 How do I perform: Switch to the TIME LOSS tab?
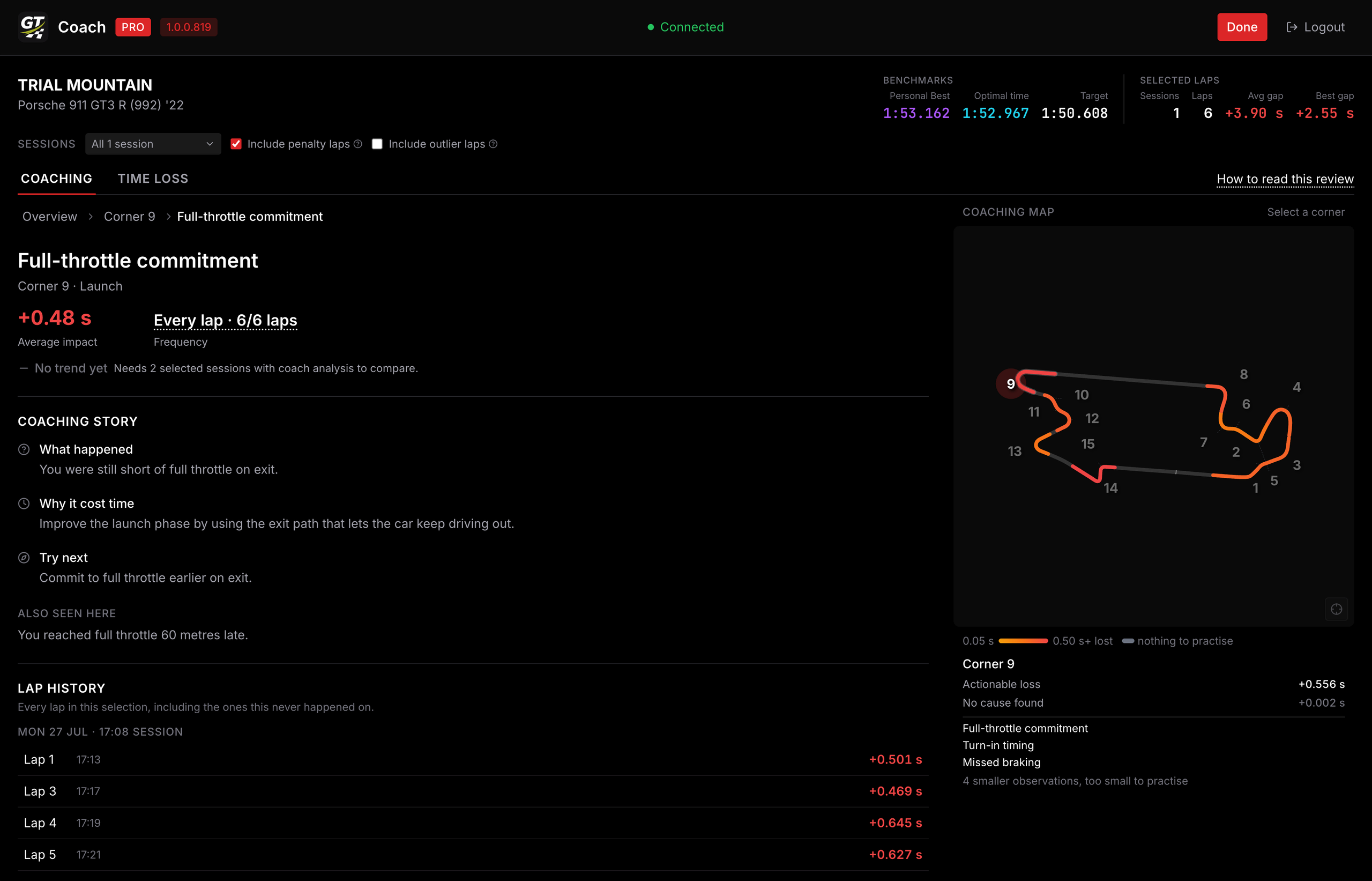click(153, 179)
